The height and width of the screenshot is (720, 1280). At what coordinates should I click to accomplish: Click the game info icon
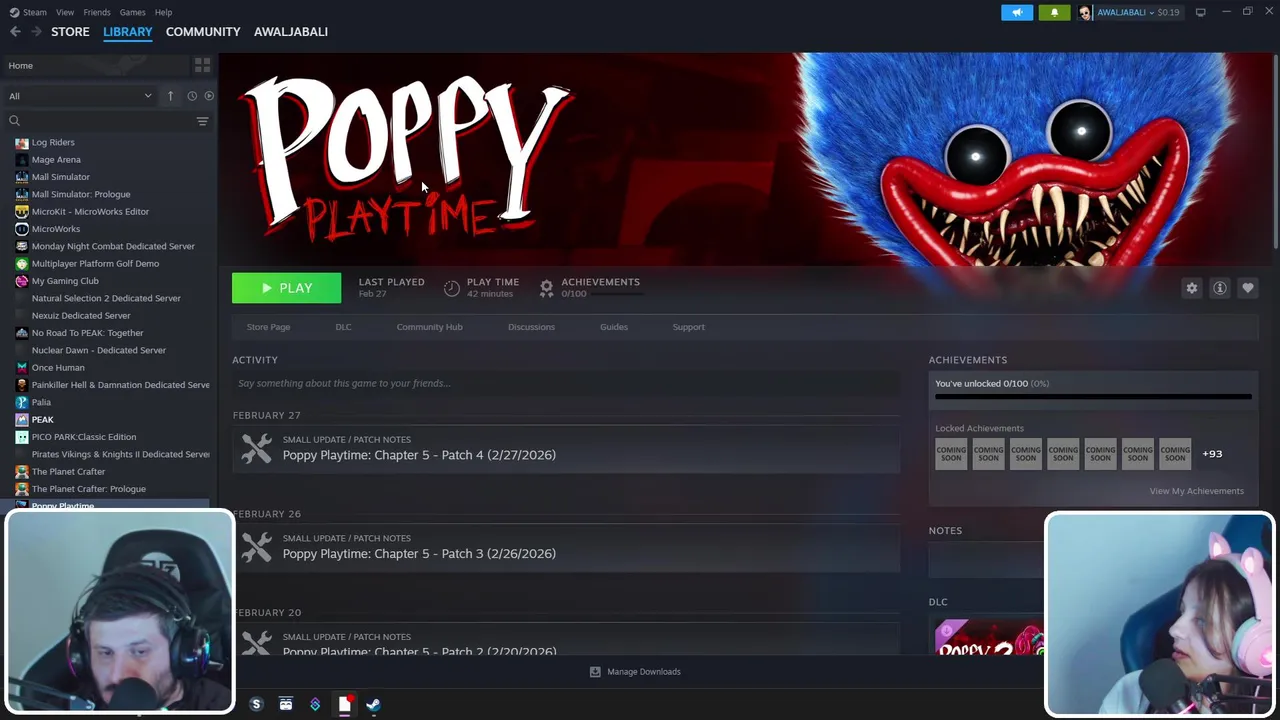point(1220,288)
